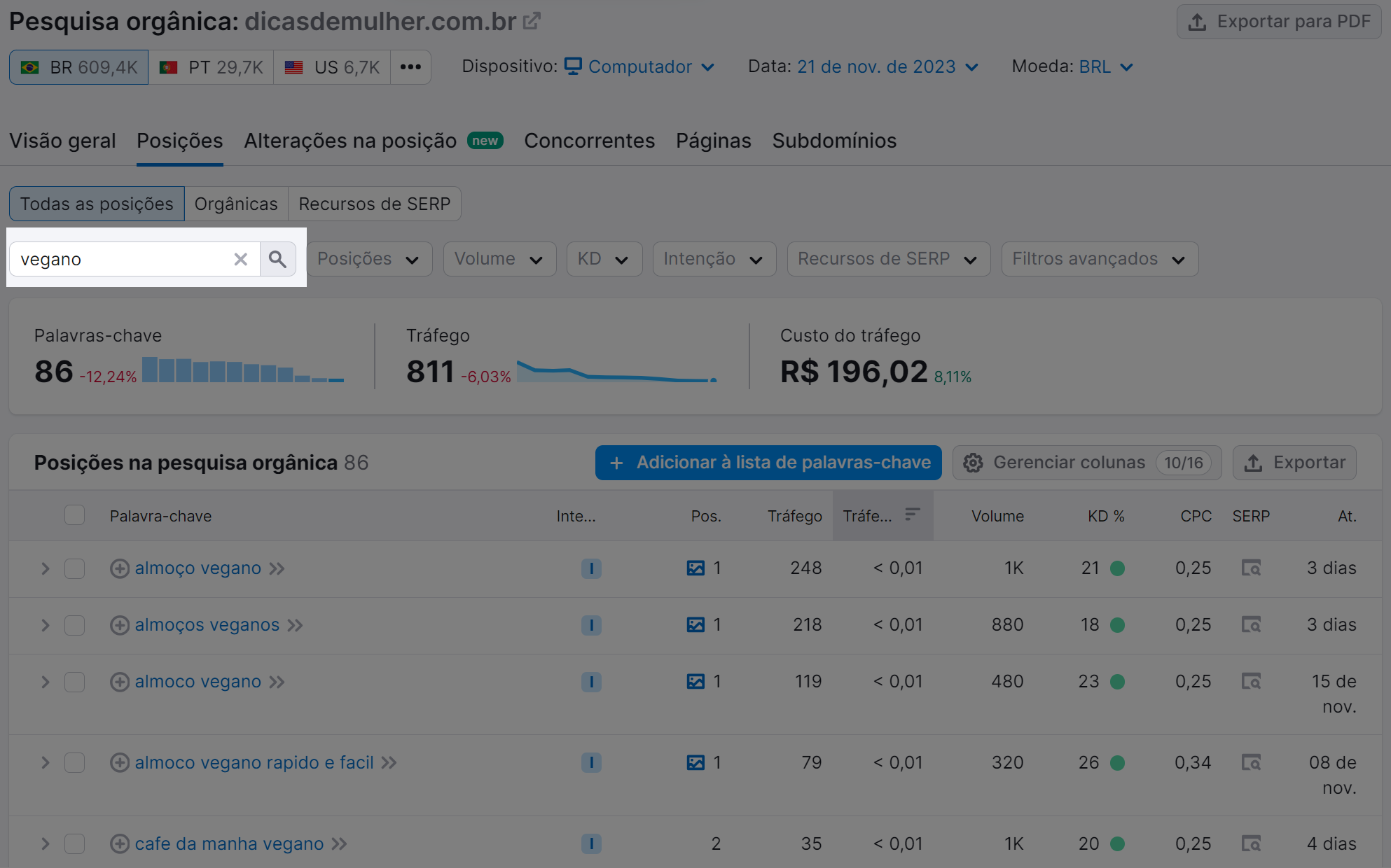Switch to Subdomínios tab
The height and width of the screenshot is (868, 1391).
click(x=834, y=141)
